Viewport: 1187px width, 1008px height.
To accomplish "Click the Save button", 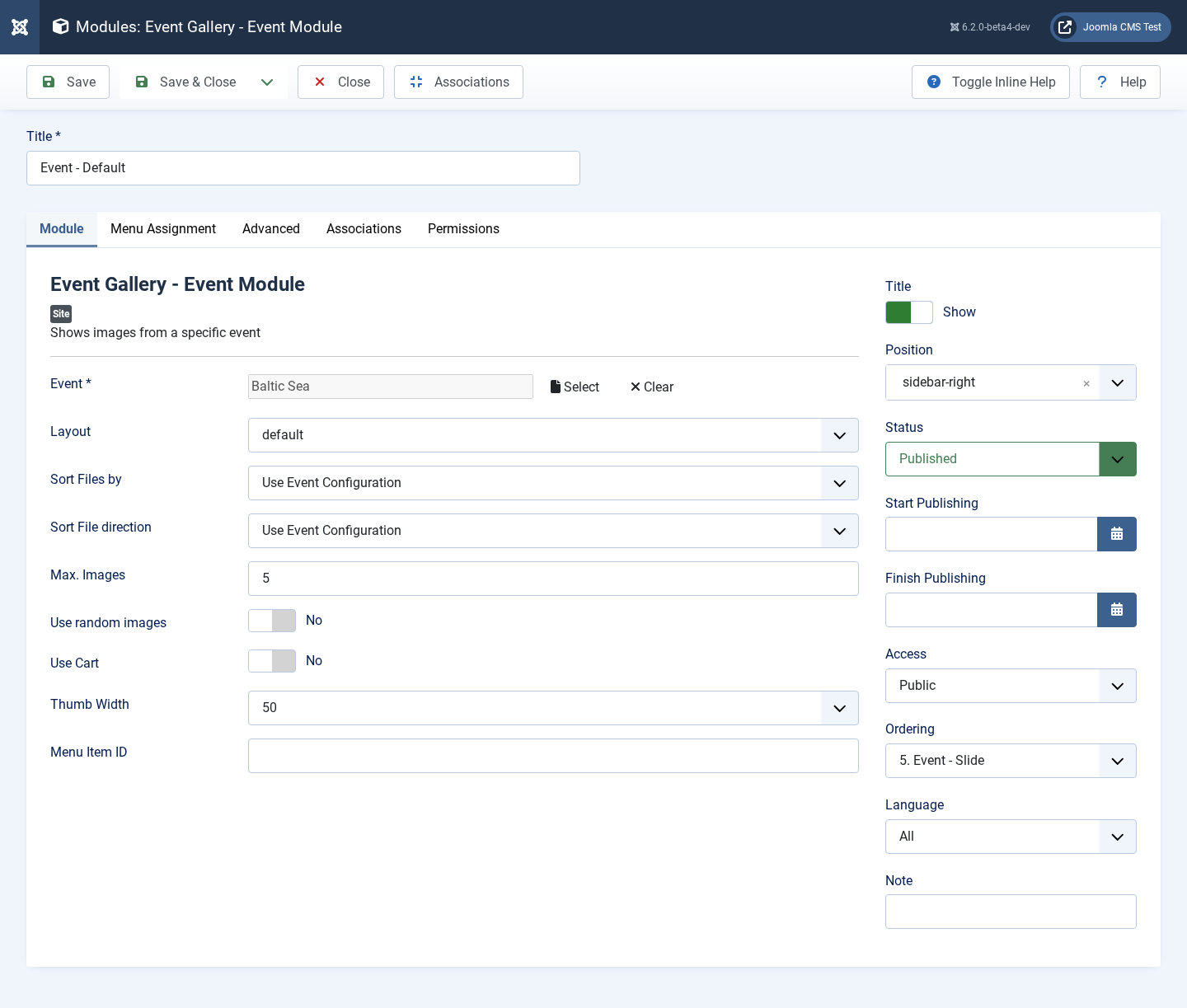I will pyautogui.click(x=68, y=82).
